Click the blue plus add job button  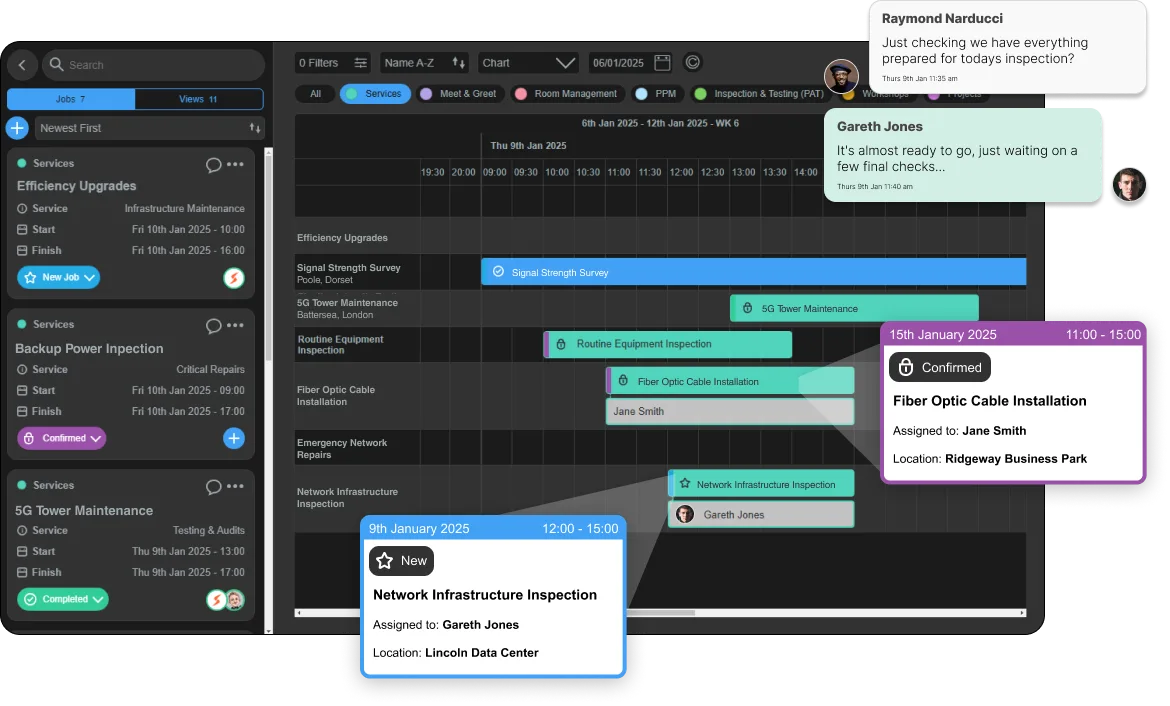click(x=17, y=128)
